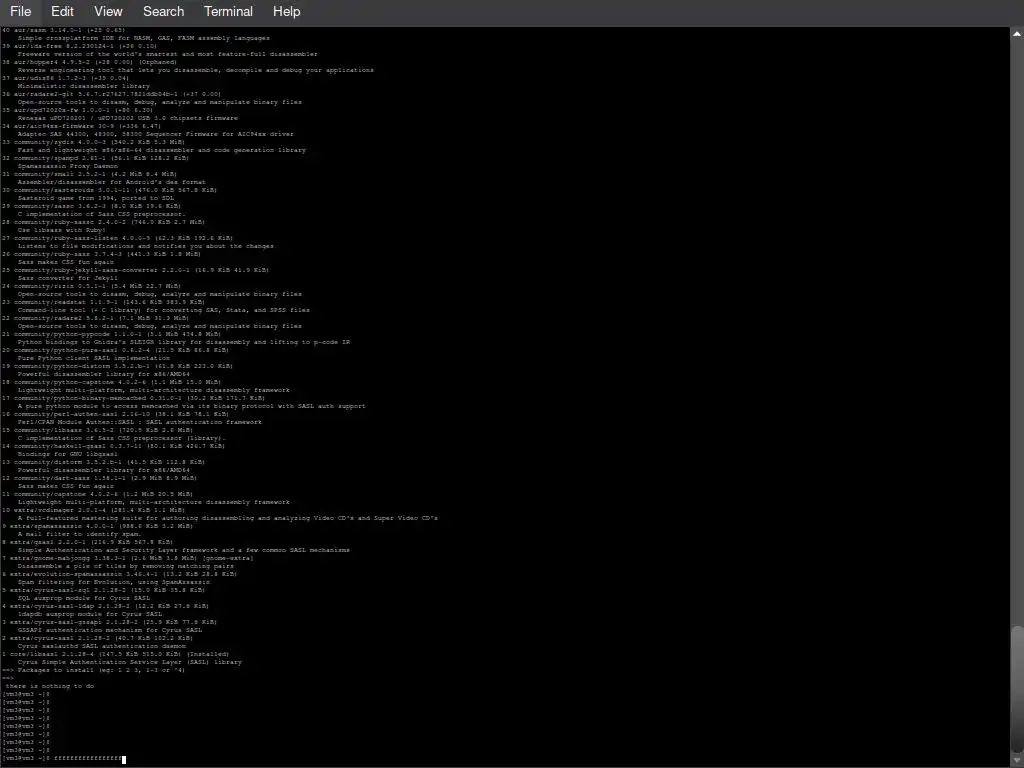Click the community/python-pypcode package line
The height and width of the screenshot is (768, 1024).
[x=112, y=334]
